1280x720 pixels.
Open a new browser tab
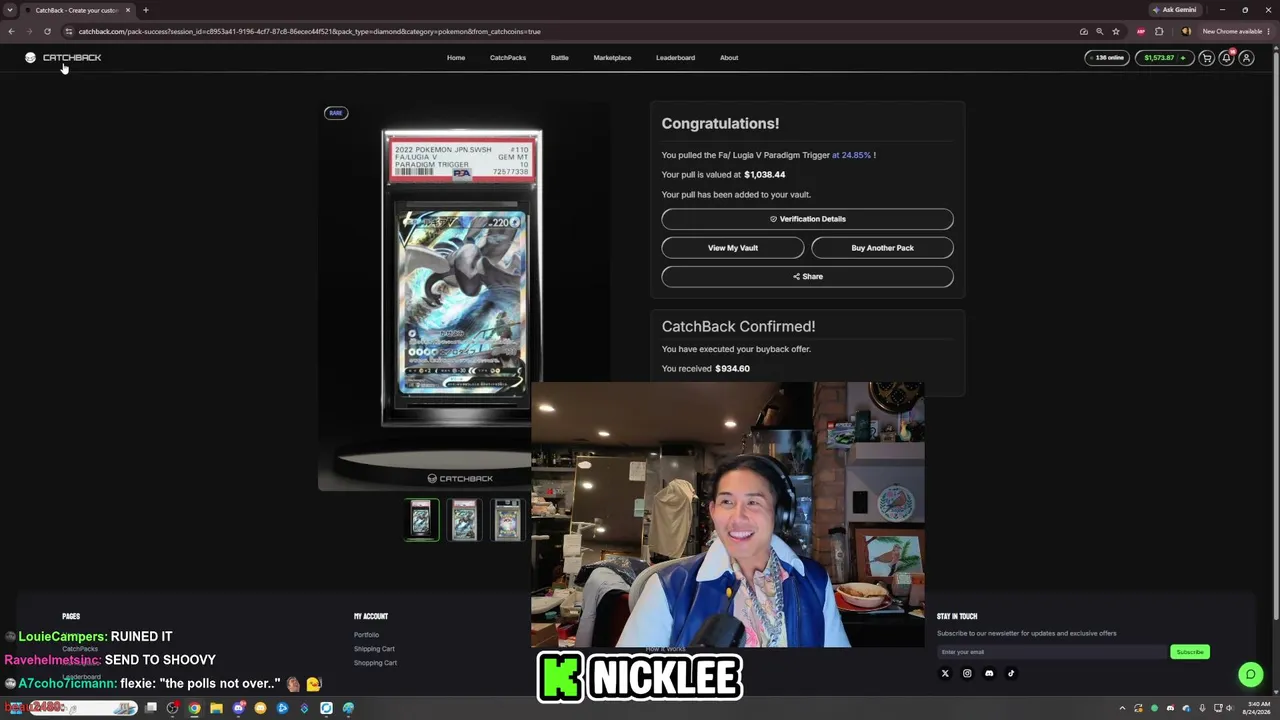[146, 10]
